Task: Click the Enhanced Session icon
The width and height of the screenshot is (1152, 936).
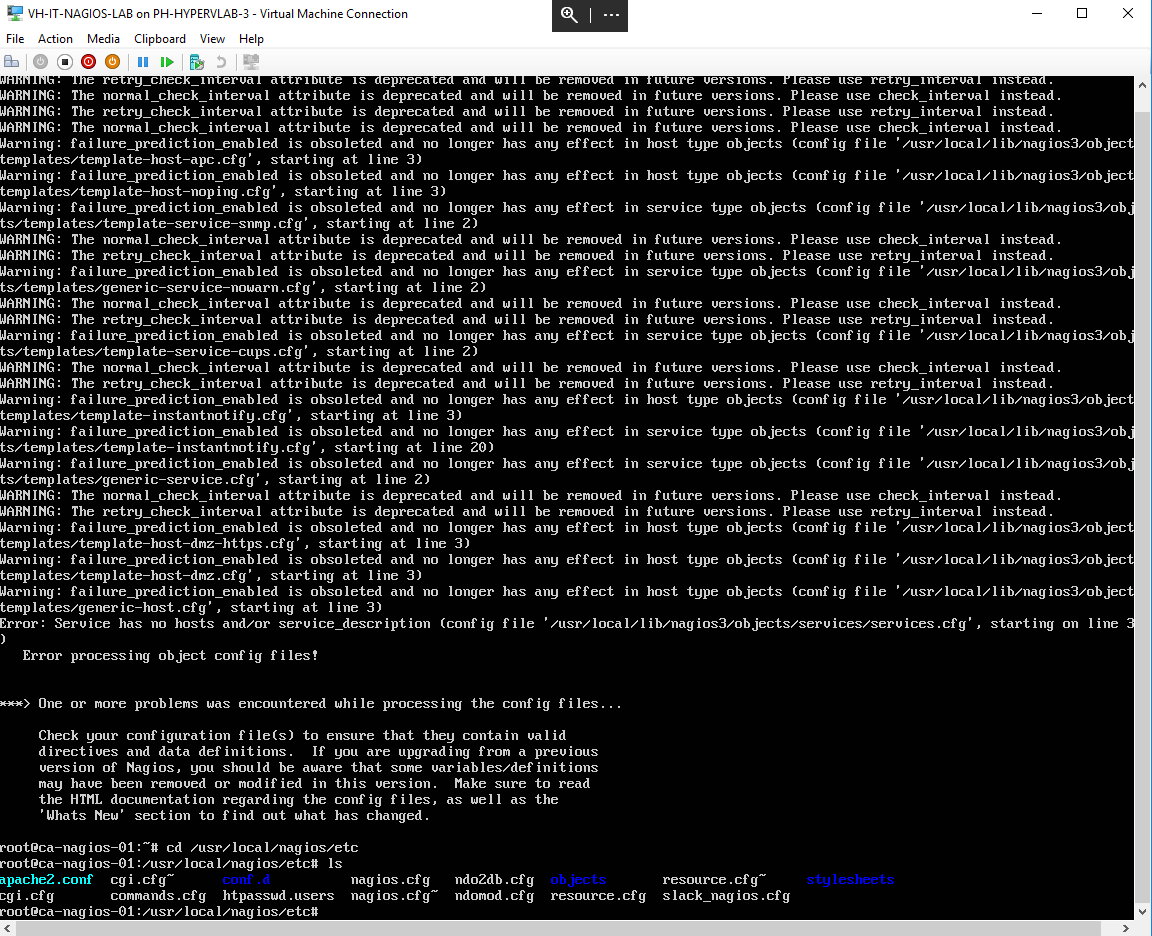Action: [x=250, y=62]
